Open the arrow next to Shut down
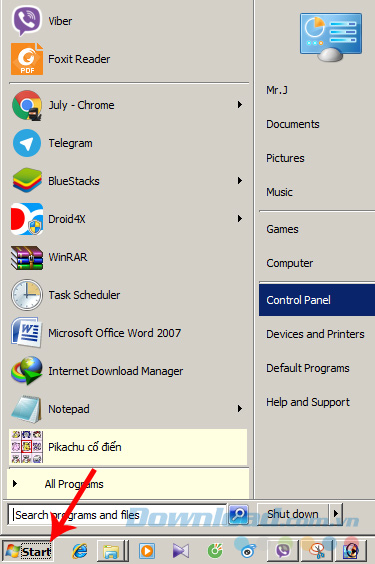 [x=336, y=514]
